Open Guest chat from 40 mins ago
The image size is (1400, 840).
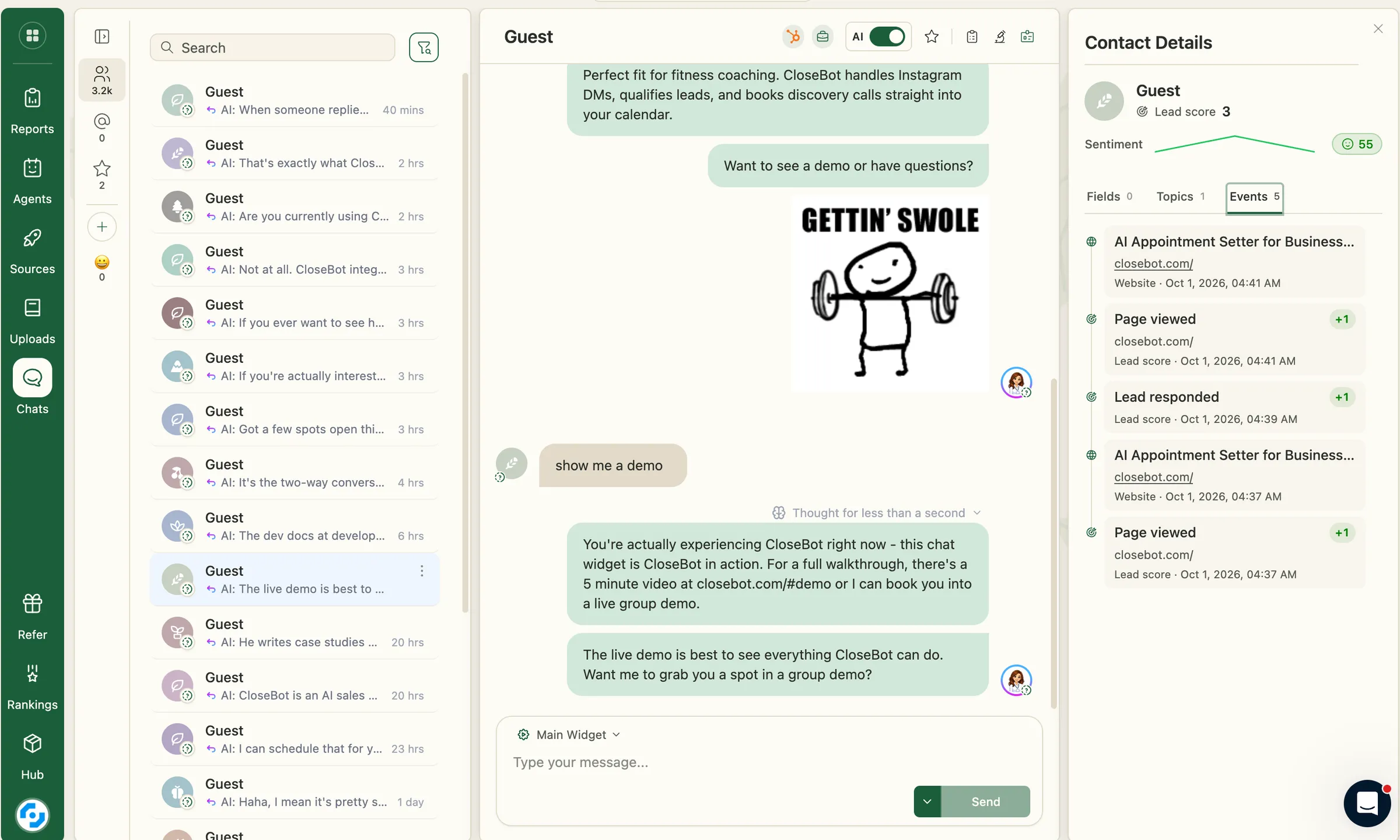click(x=295, y=100)
